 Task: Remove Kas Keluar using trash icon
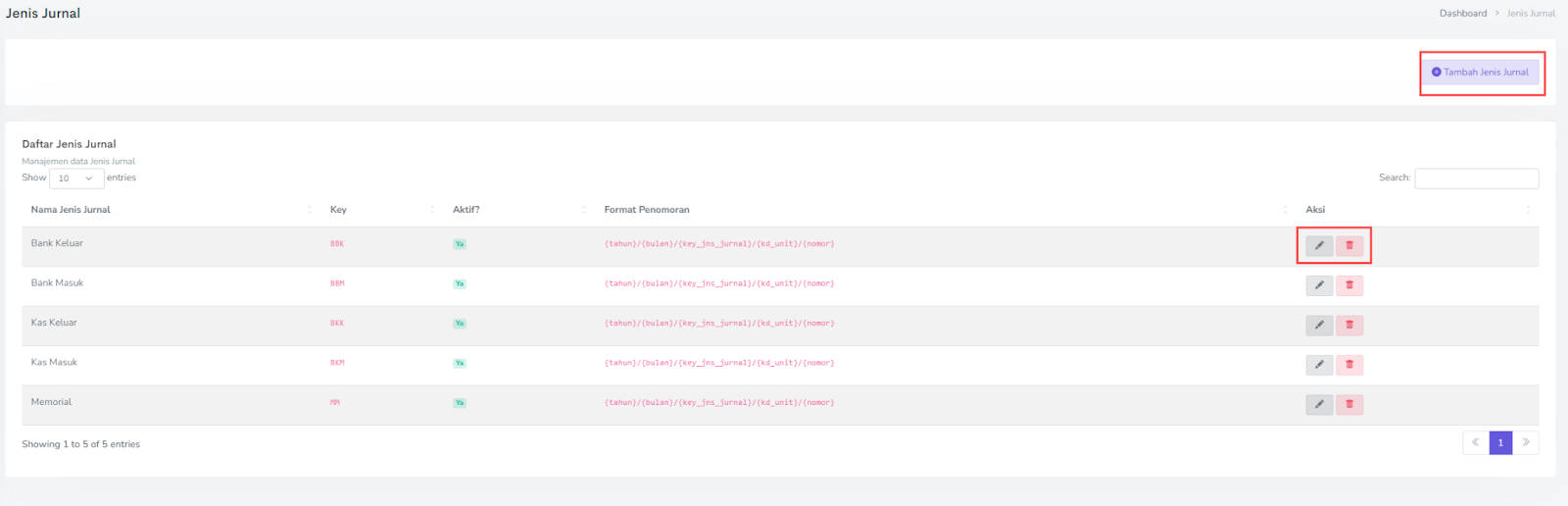[1349, 325]
